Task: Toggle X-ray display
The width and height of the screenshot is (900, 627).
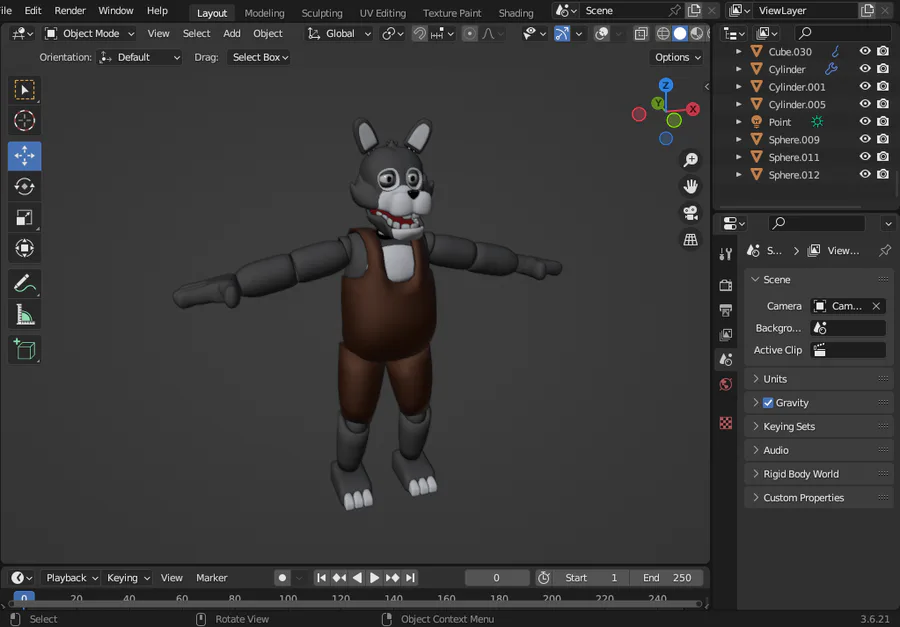Action: (x=641, y=34)
